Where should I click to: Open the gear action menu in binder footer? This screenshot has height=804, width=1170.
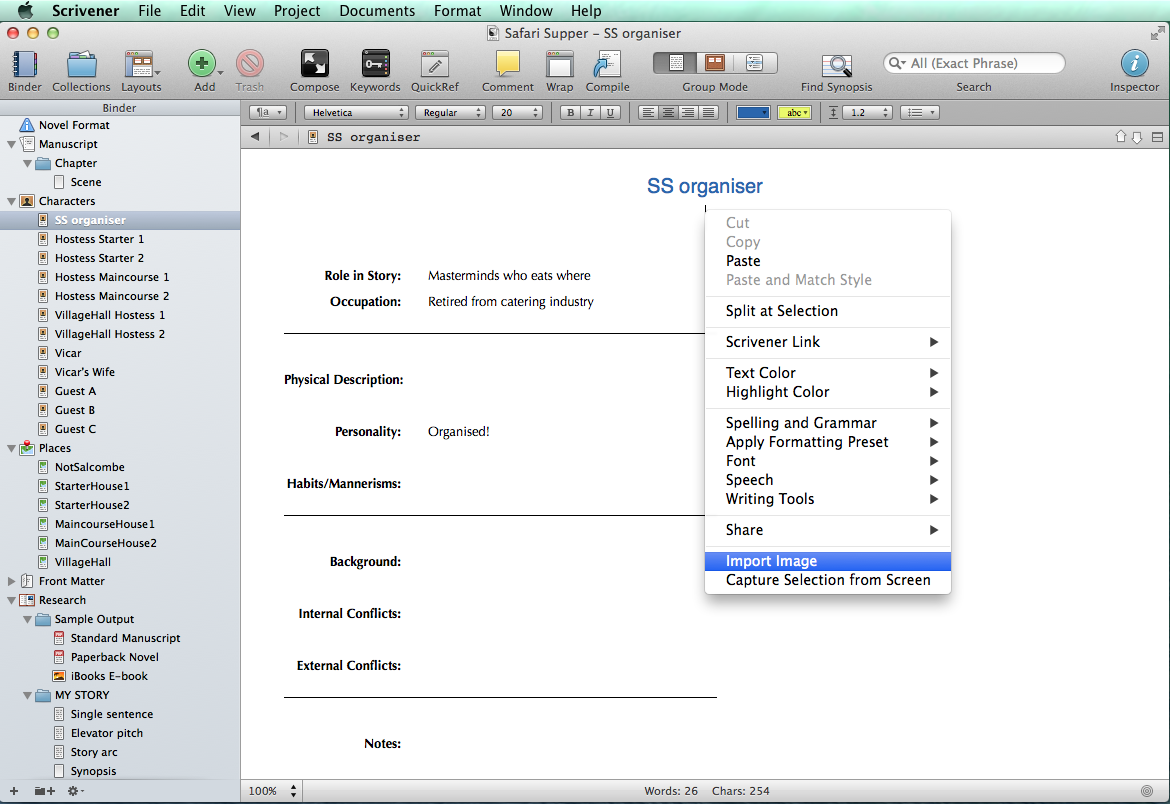[74, 791]
